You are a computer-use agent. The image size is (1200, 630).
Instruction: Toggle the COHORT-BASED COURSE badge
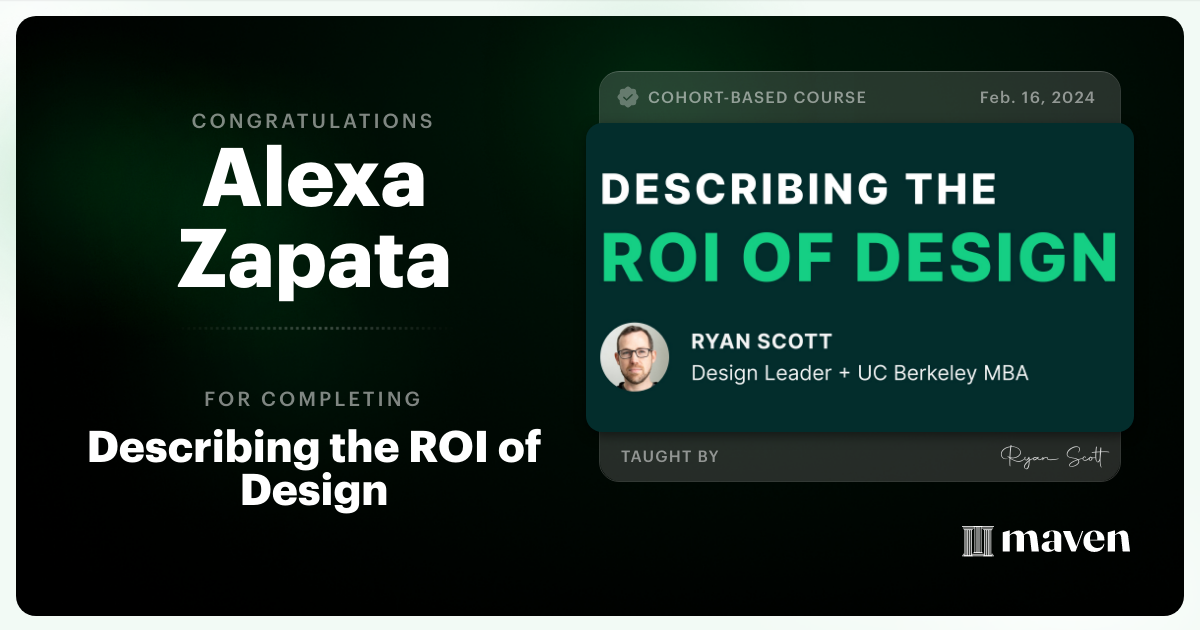pyautogui.click(x=757, y=97)
